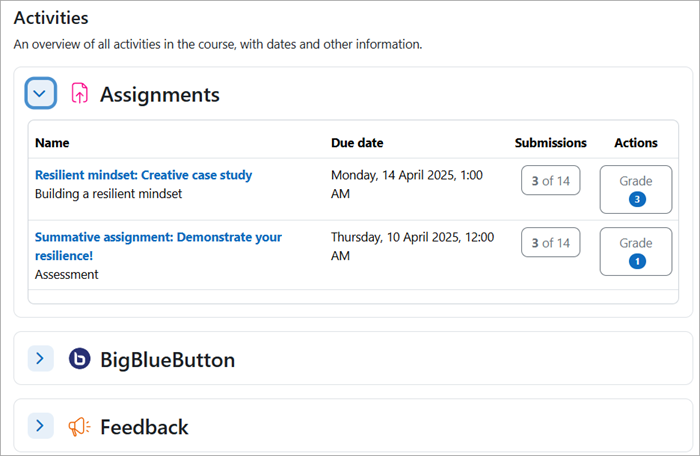Grade the Creative case study assignment
Screen dimensions: 700x456
[636, 189]
